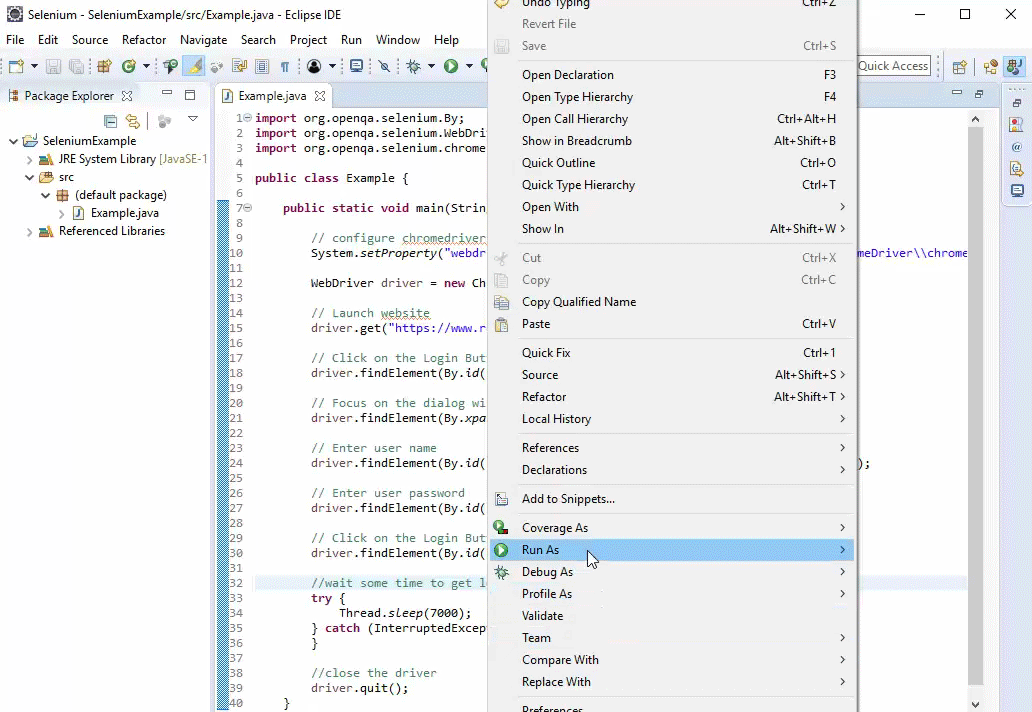This screenshot has height=712, width=1032.
Task: Open dropdown next to the user profile icon
Action: click(332, 66)
